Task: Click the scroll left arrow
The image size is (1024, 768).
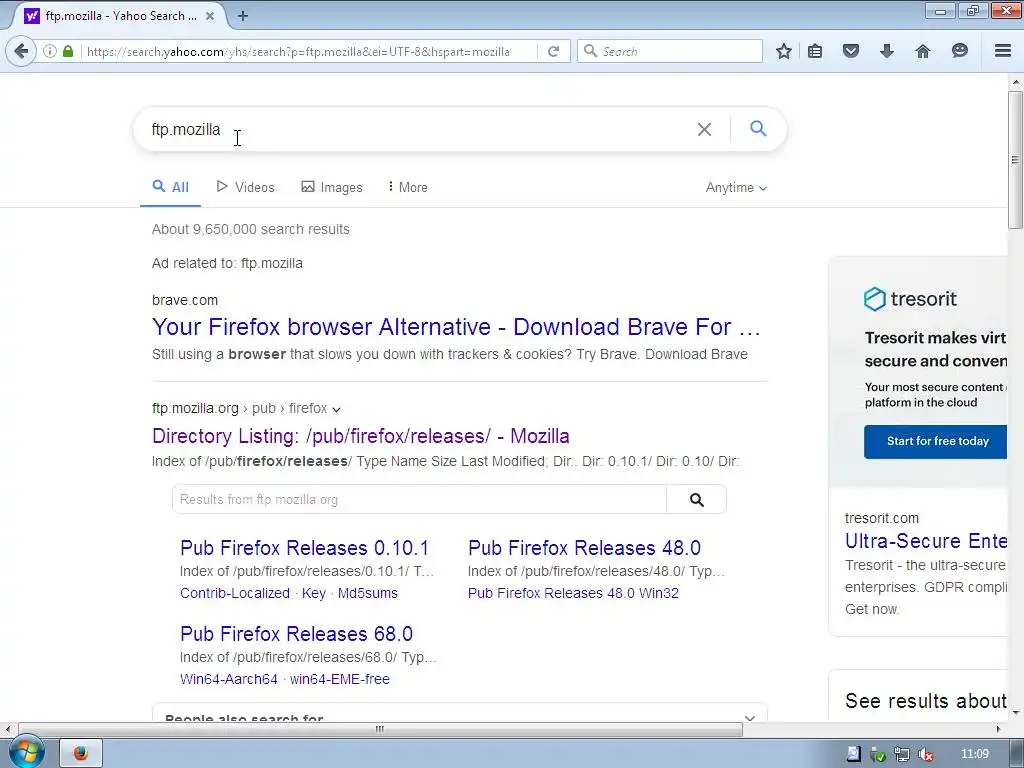Action: pos(8,729)
